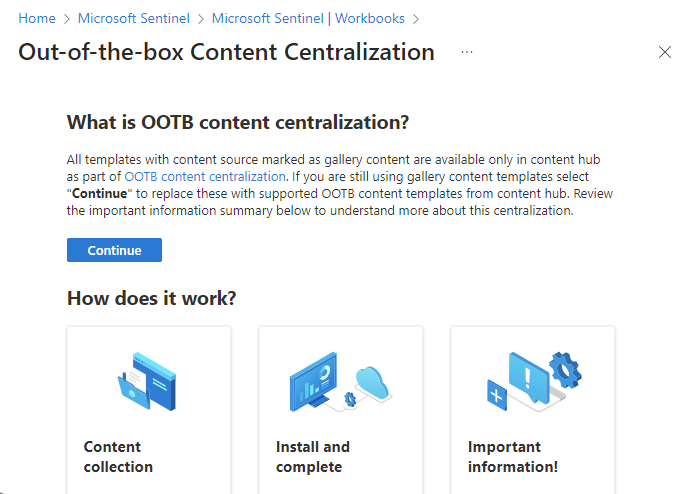Open the ellipsis more options menu
Screen dimensions: 682x494
(467, 52)
